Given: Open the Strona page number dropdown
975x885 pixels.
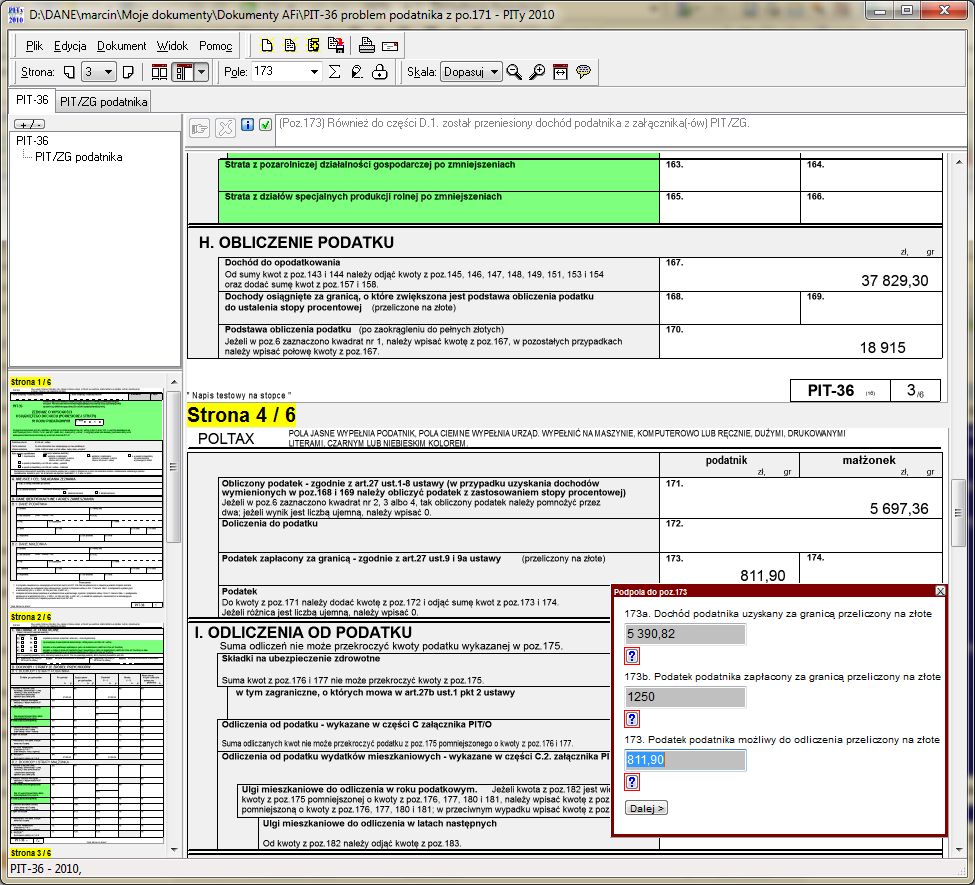Looking at the screenshot, I should (x=109, y=72).
